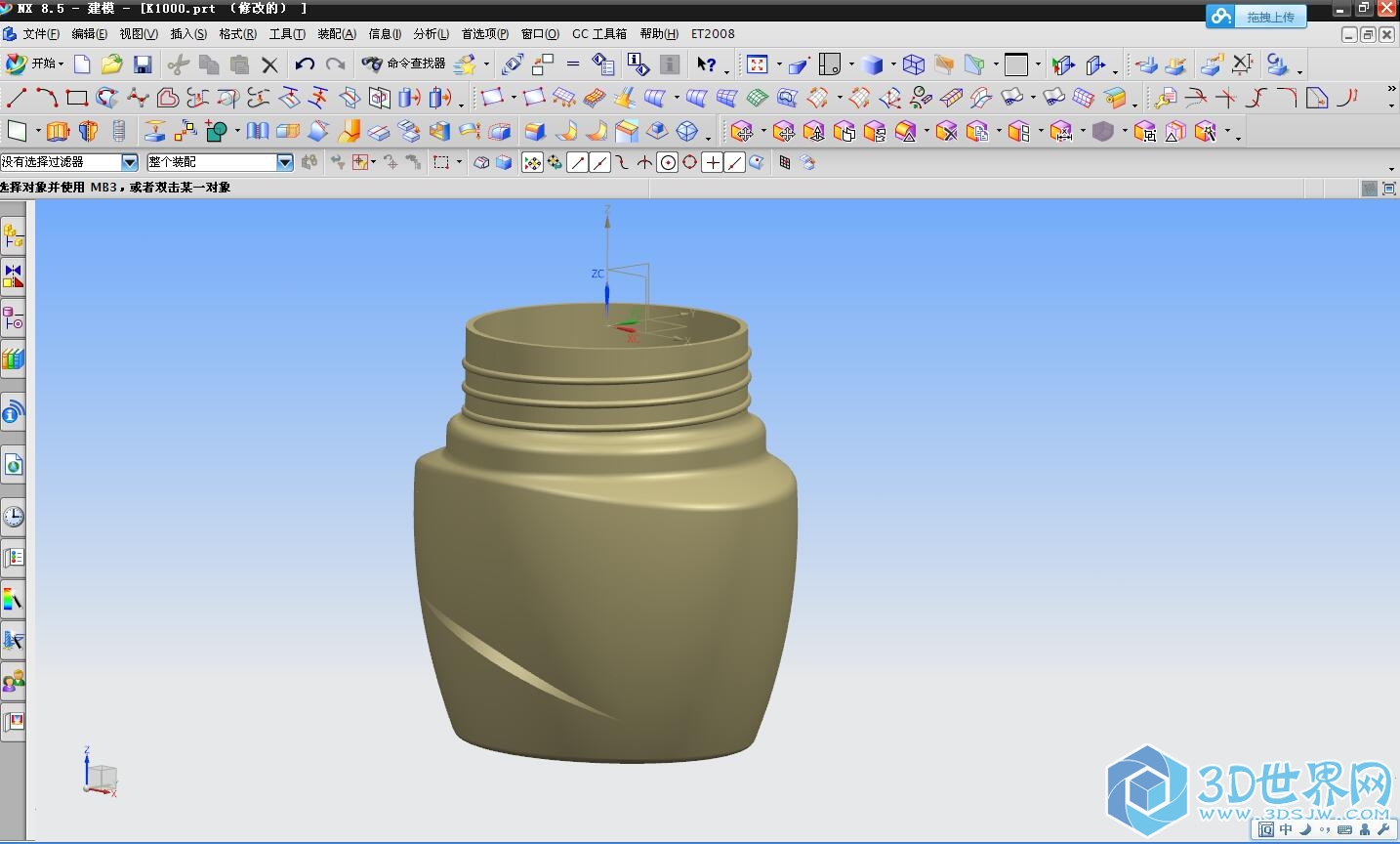Open dropdown next to Move Face icon
The height and width of the screenshot is (844, 1400).
pyautogui.click(x=763, y=132)
